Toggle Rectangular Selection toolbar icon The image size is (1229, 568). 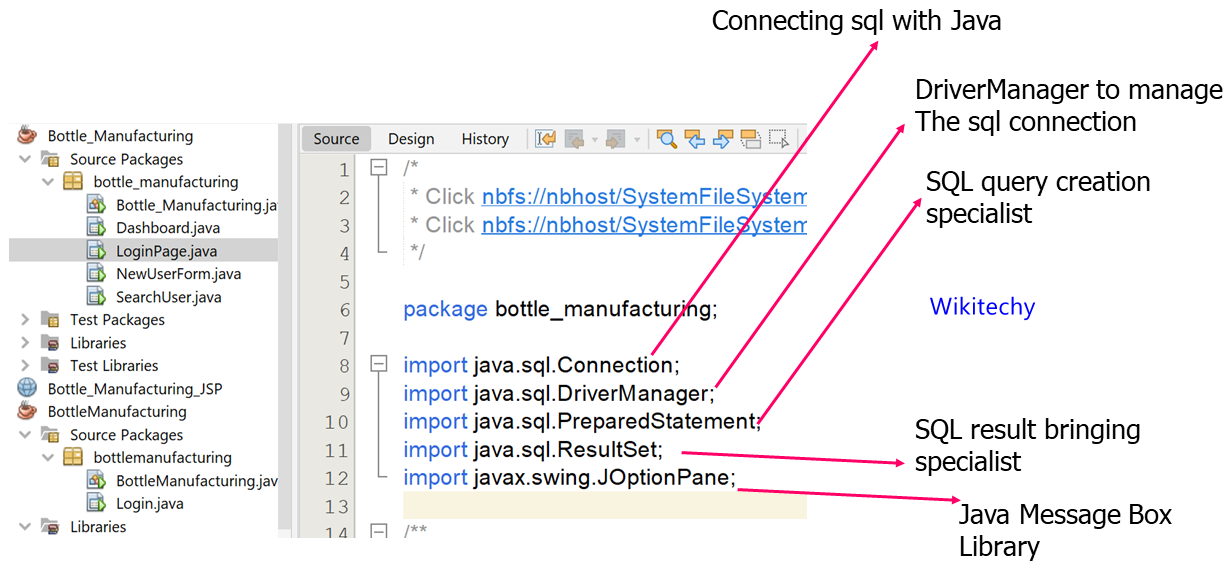(779, 139)
